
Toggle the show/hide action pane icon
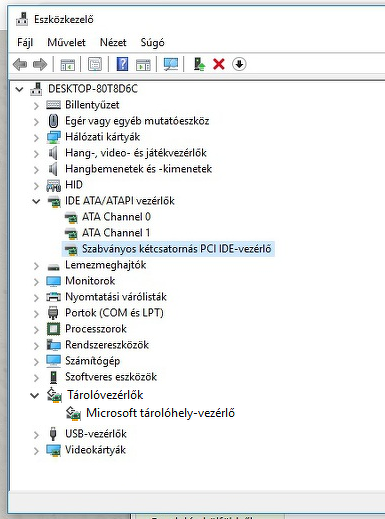143,64
